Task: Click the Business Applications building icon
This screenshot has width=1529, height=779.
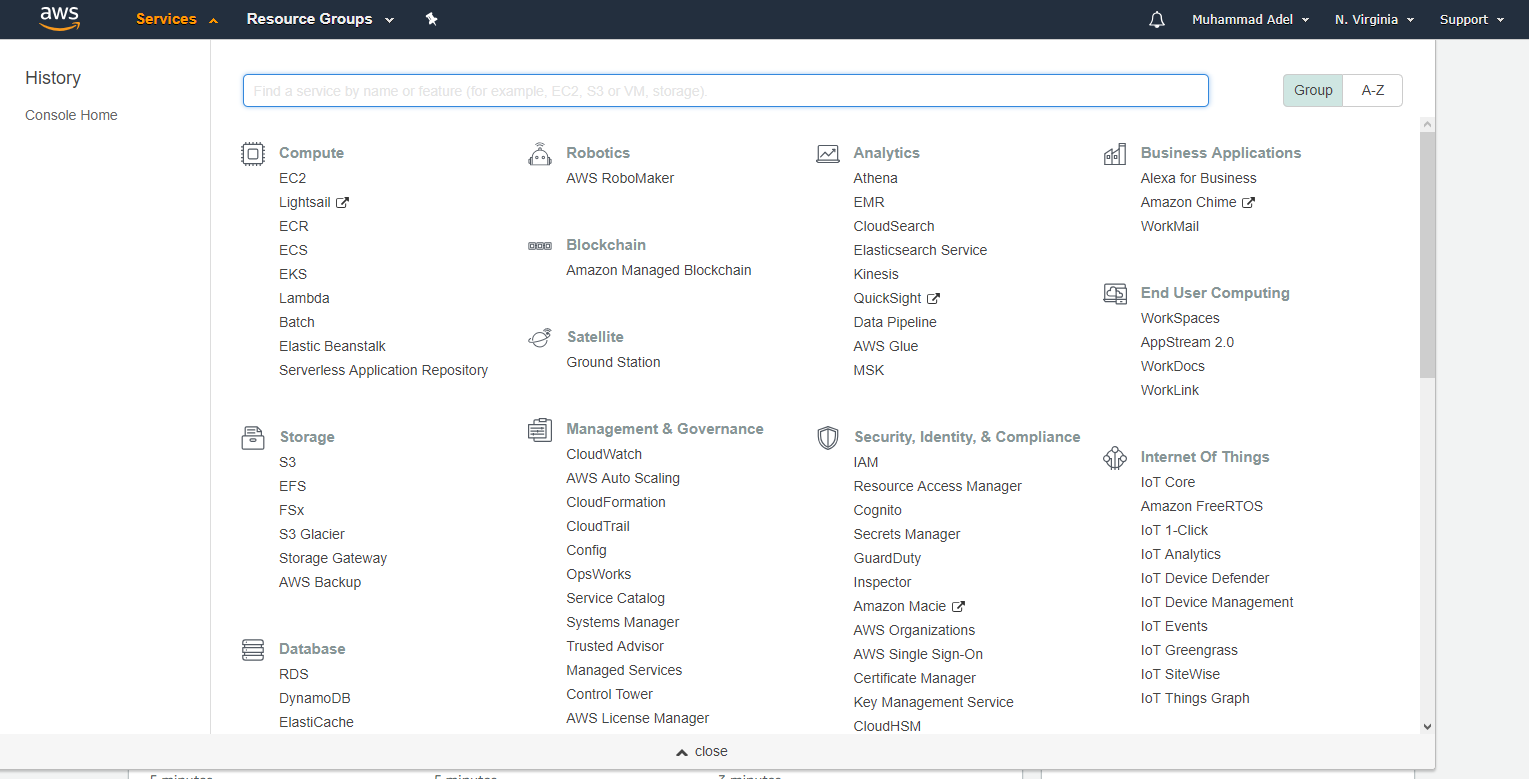Action: pos(1115,154)
